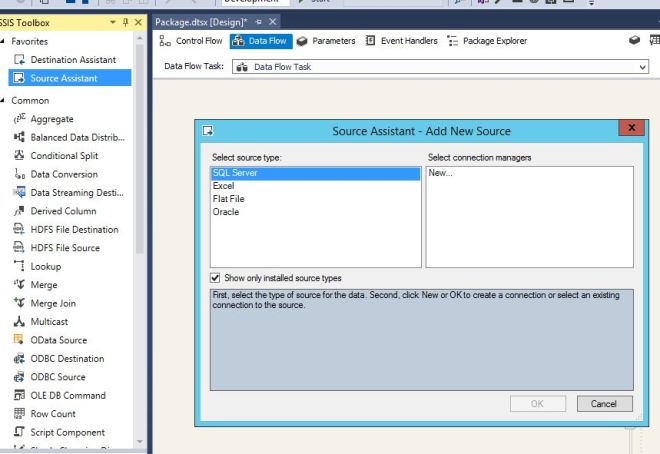Click the Cancel button in dialog
The height and width of the screenshot is (454, 660).
[604, 404]
